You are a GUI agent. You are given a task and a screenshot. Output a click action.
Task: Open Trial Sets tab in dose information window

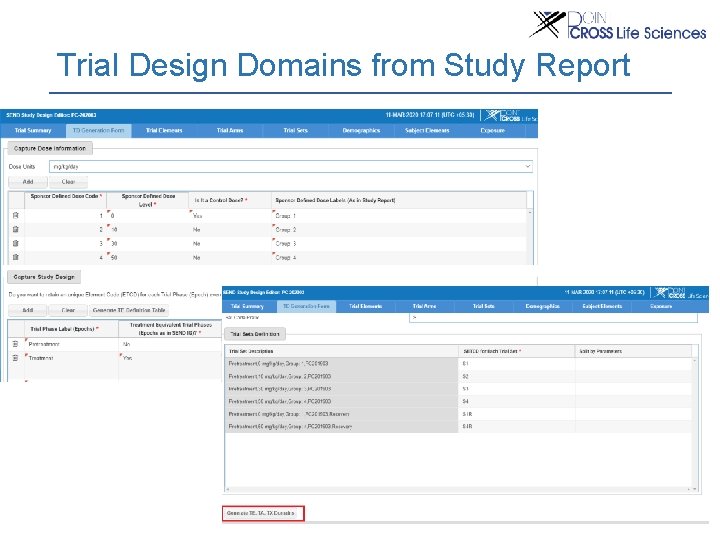coord(296,130)
